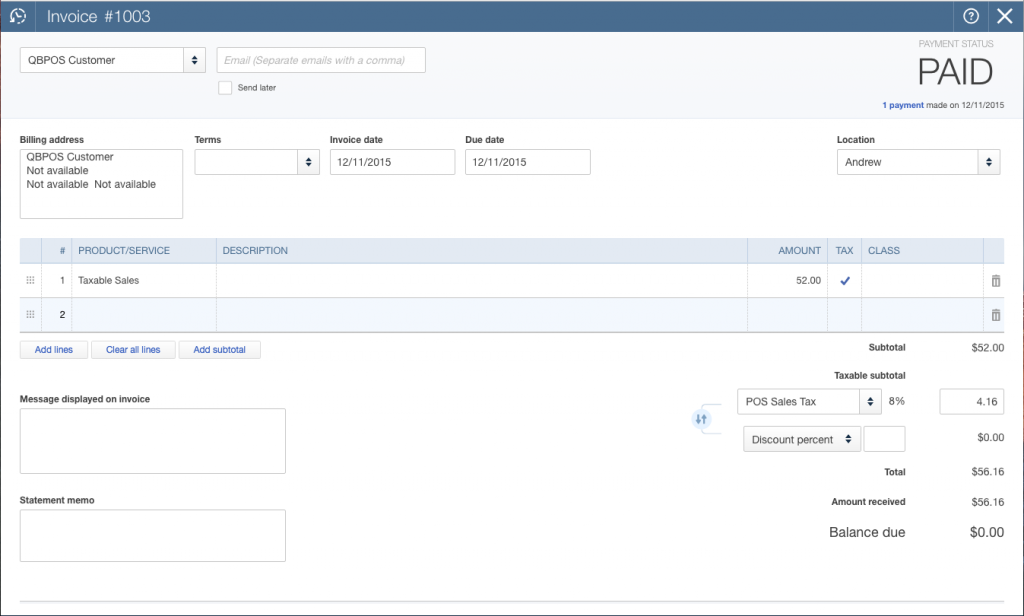Screen dimensions: 1024x616
Task: Focus the customer Email input field
Action: pyautogui.click(x=321, y=60)
